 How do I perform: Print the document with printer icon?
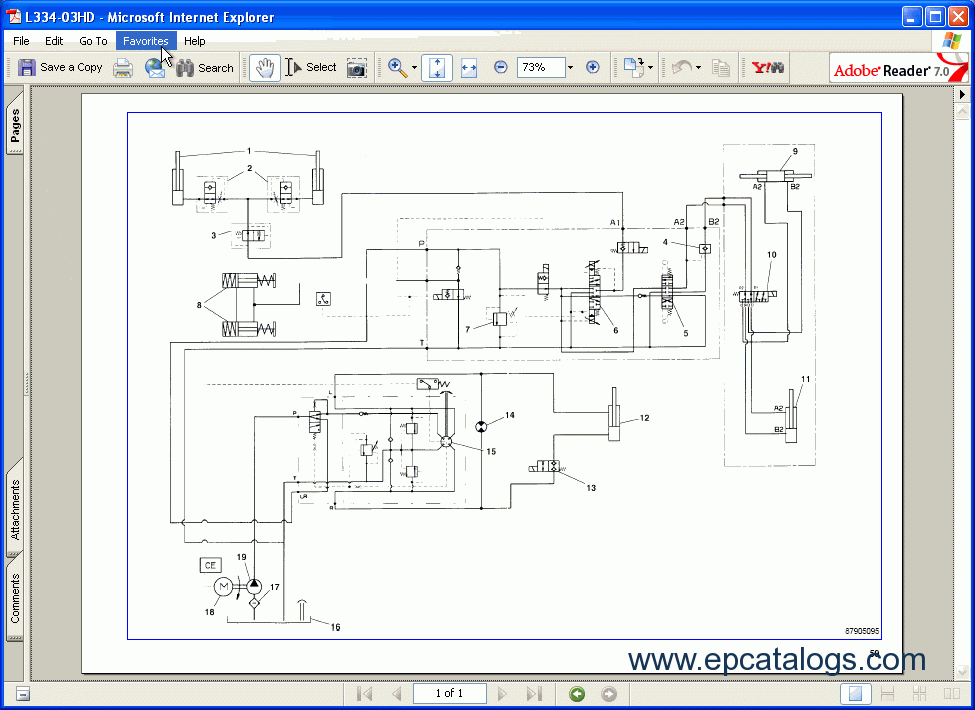coord(123,67)
